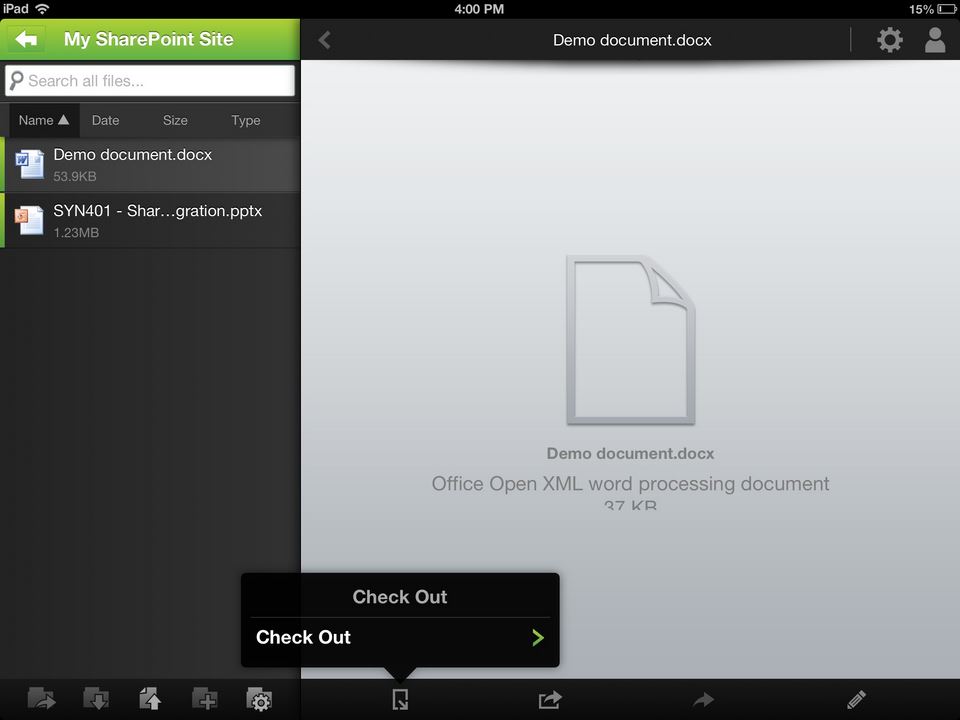Click the Name sort ascending arrow
Image resolution: width=960 pixels, height=720 pixels.
(63, 119)
